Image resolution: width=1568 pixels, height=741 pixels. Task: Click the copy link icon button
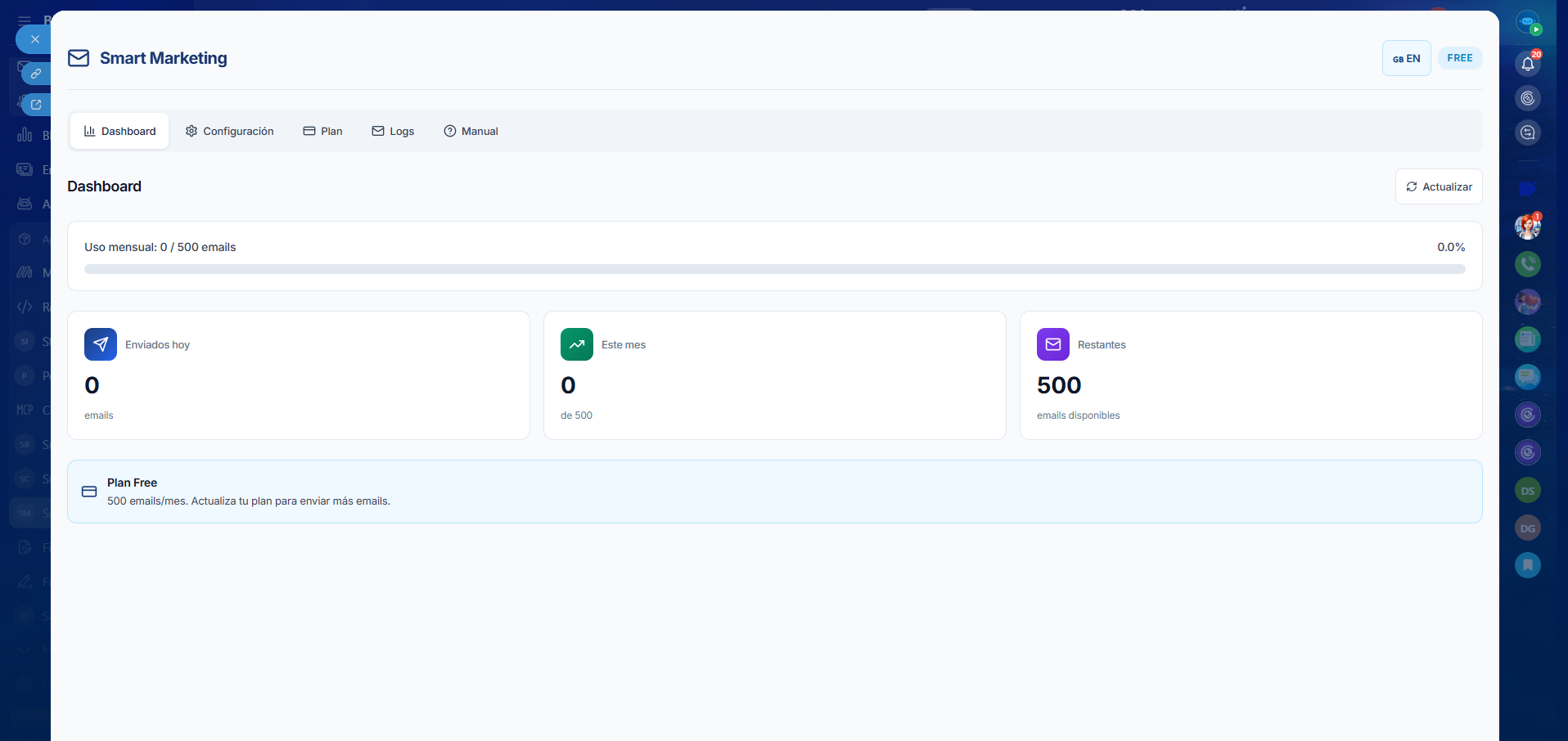36,74
